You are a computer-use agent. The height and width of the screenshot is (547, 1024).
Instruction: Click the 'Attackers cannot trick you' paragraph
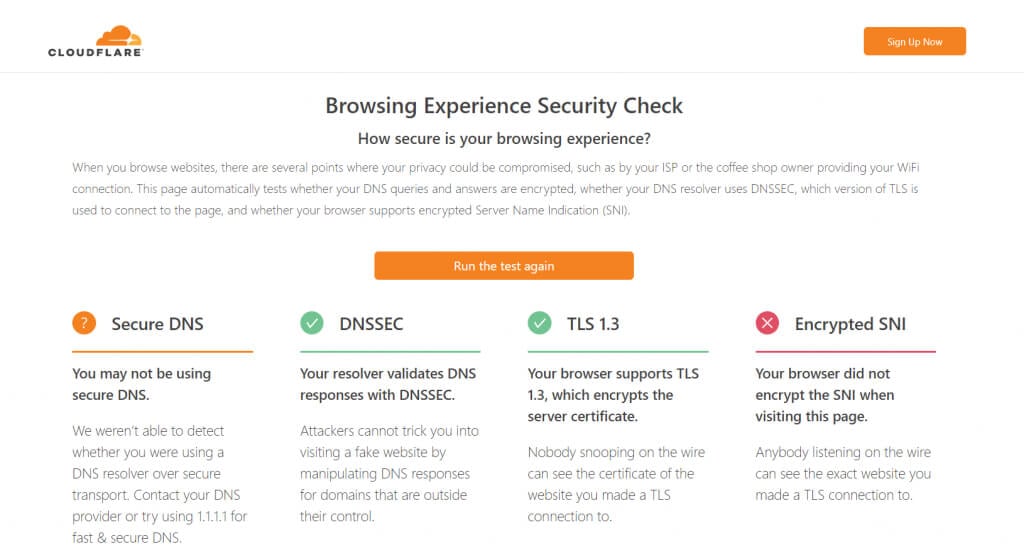(x=389, y=473)
